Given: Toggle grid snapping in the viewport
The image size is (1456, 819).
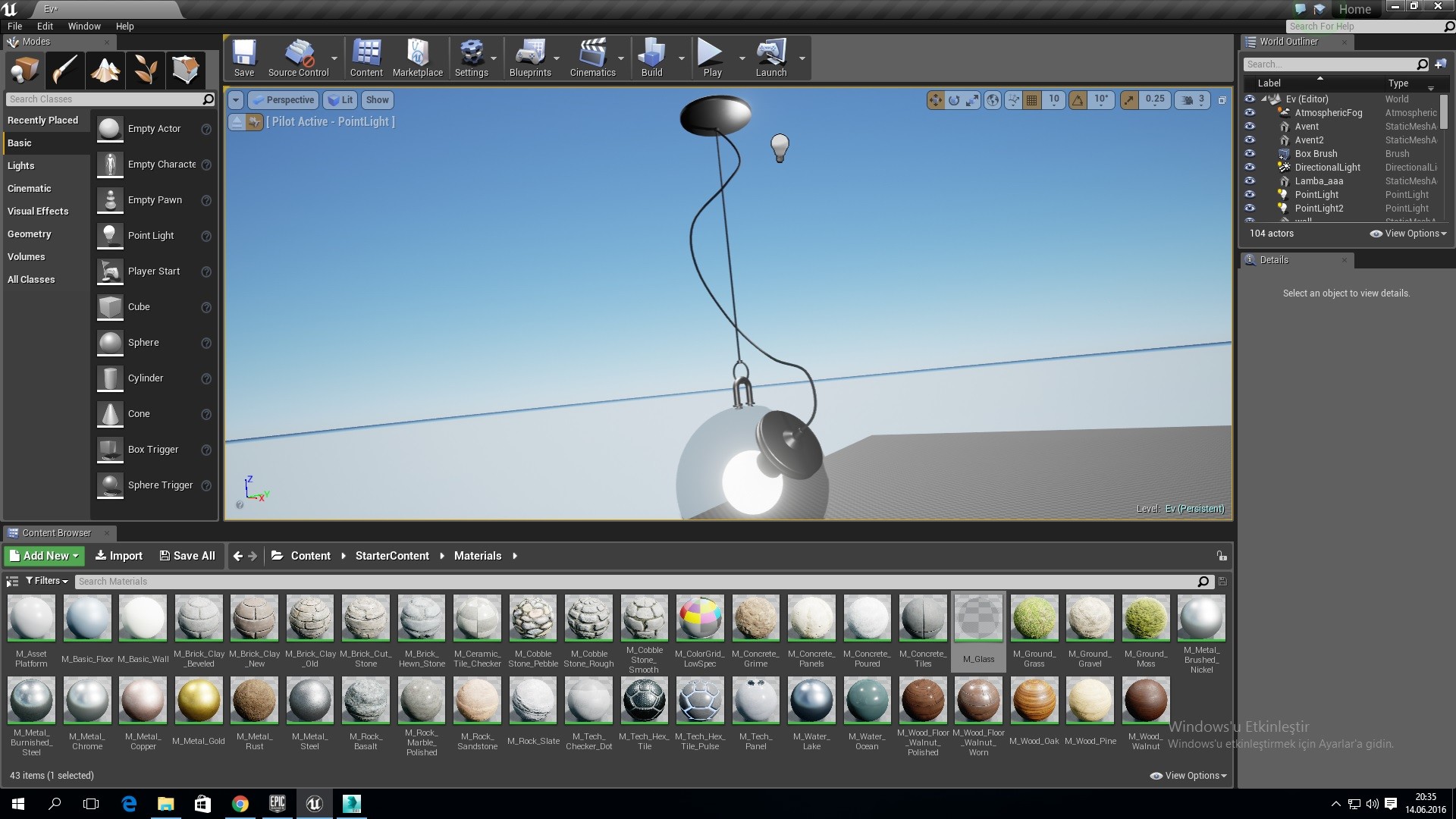Looking at the screenshot, I should point(1031,100).
